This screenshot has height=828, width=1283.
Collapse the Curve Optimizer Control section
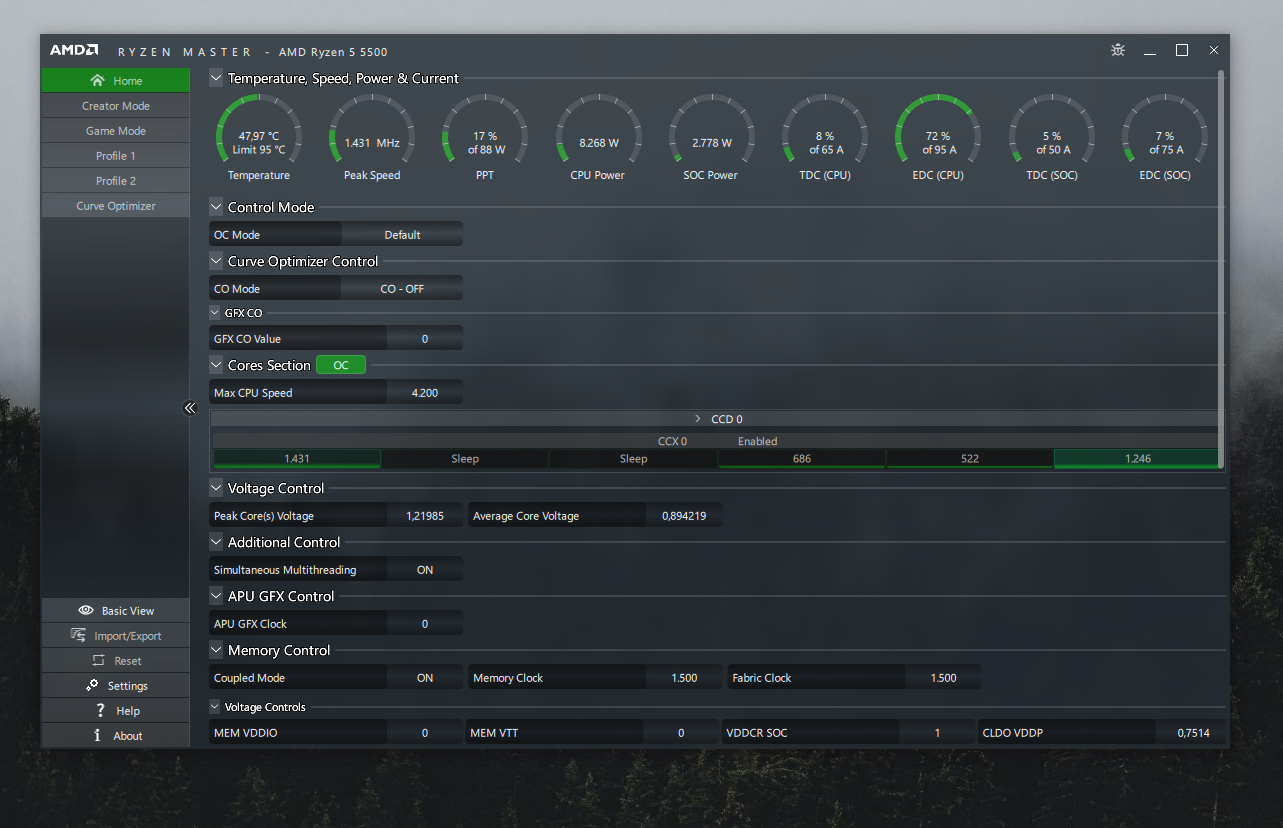point(216,261)
